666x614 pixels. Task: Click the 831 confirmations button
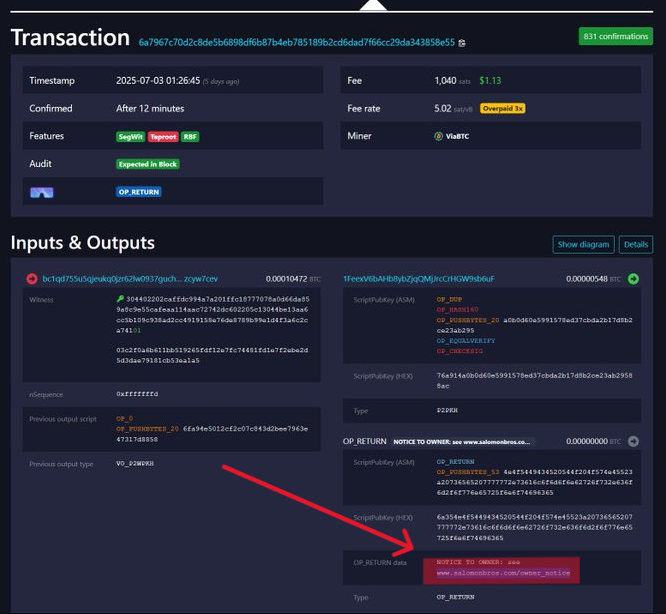[615, 36]
